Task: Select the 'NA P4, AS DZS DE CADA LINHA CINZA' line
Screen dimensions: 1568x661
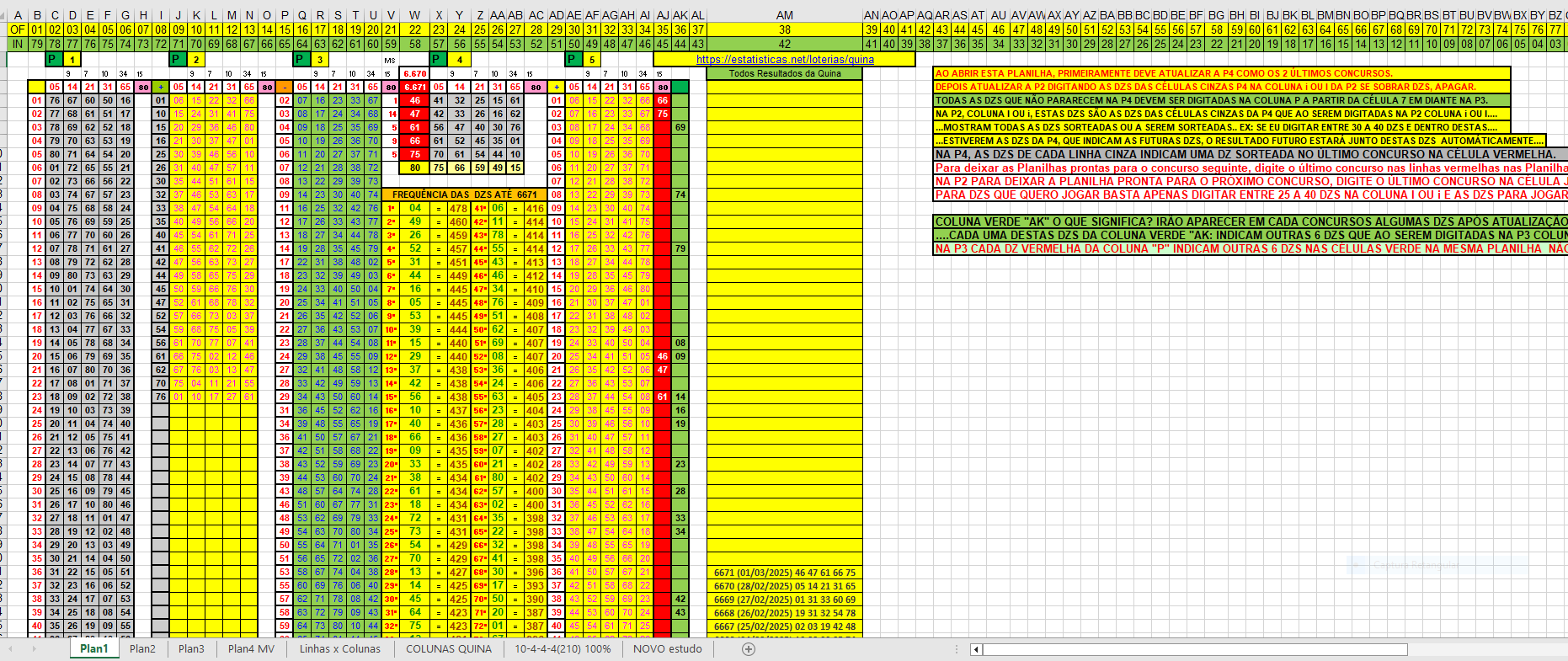Action: 1251,154
